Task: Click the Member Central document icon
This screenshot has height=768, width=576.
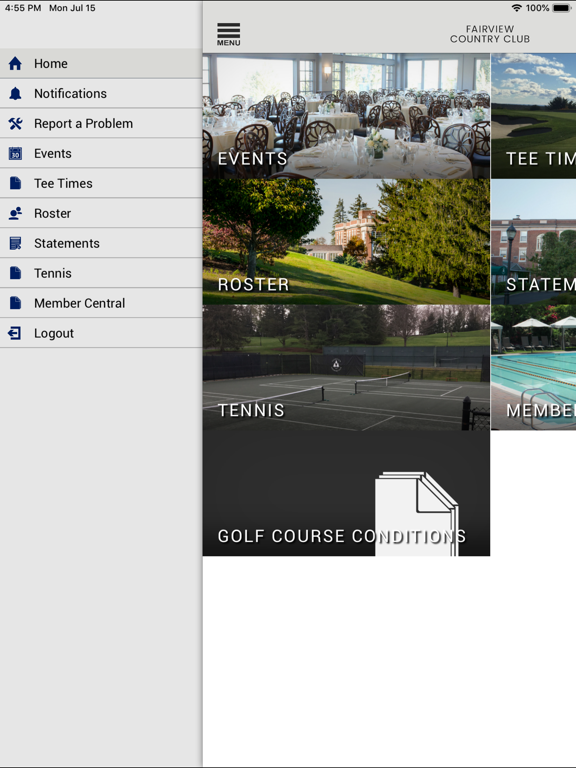Action: point(15,303)
